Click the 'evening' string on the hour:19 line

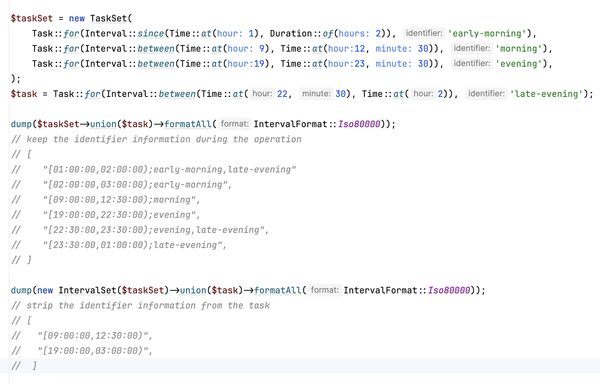pyautogui.click(x=519, y=64)
